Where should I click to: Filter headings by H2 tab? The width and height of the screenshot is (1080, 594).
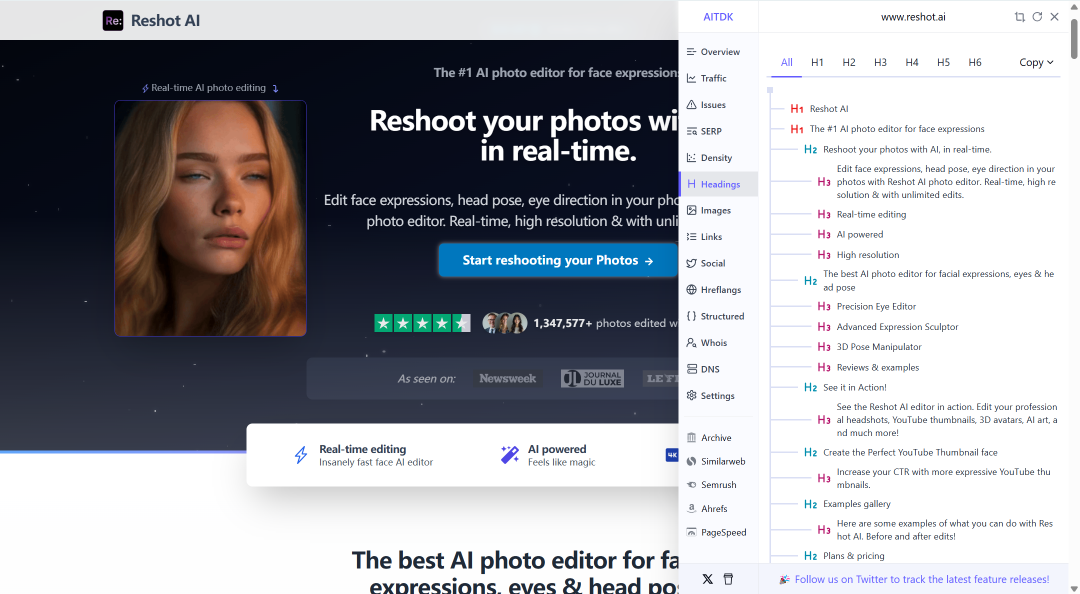click(849, 62)
